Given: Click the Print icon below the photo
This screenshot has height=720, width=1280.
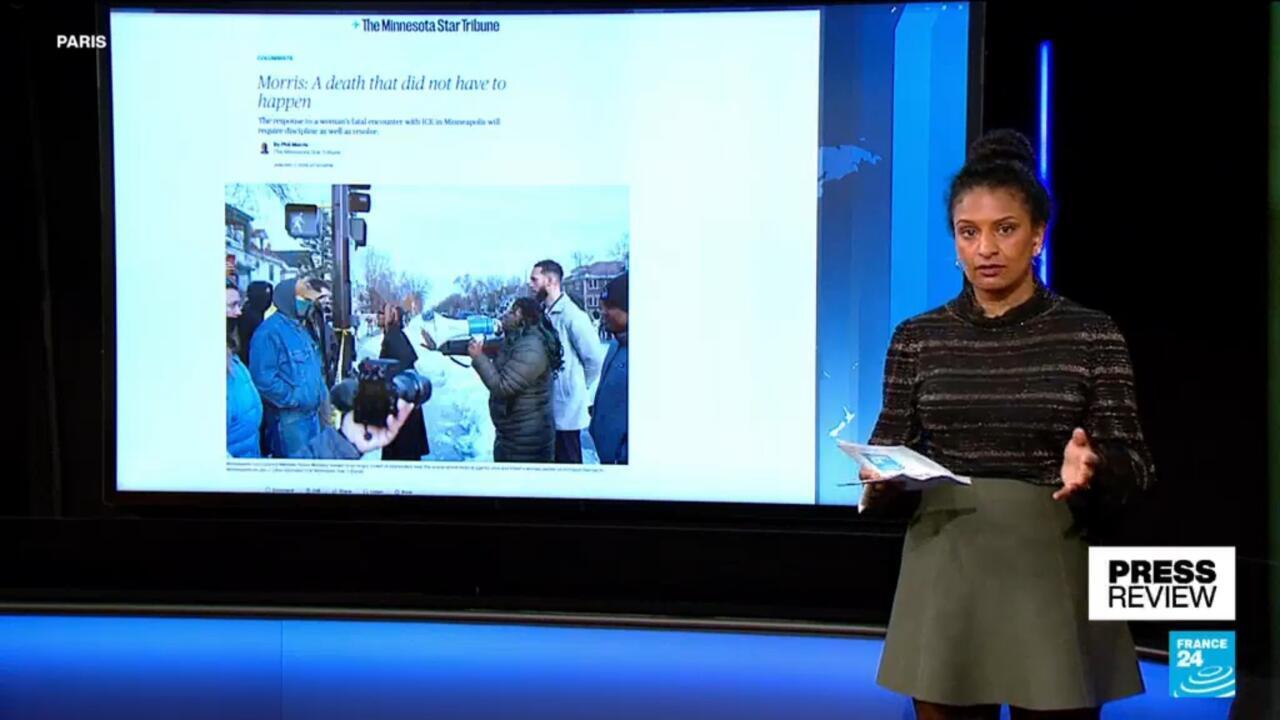Looking at the screenshot, I should [x=402, y=491].
